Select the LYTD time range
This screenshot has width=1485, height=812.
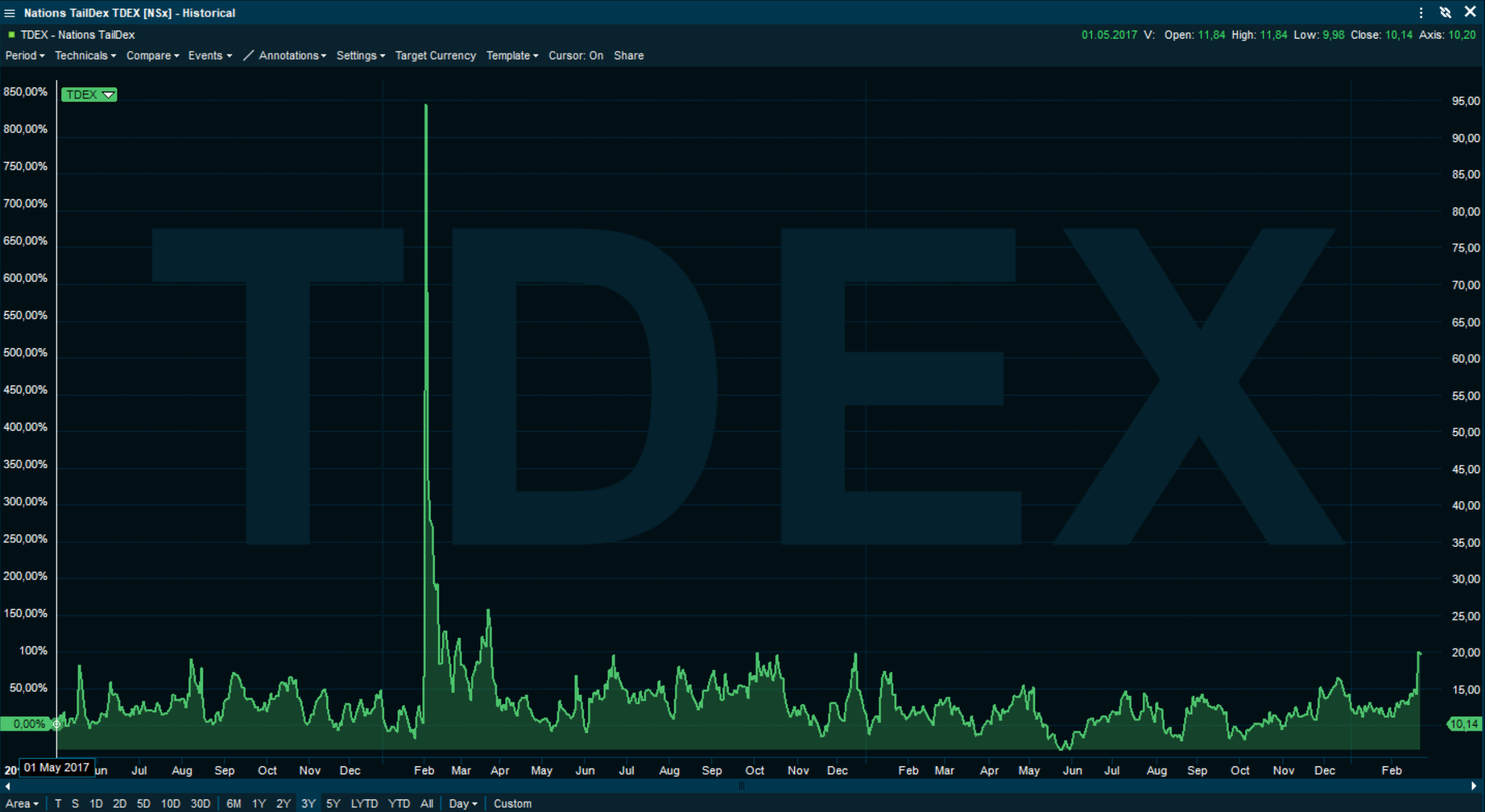tap(364, 804)
